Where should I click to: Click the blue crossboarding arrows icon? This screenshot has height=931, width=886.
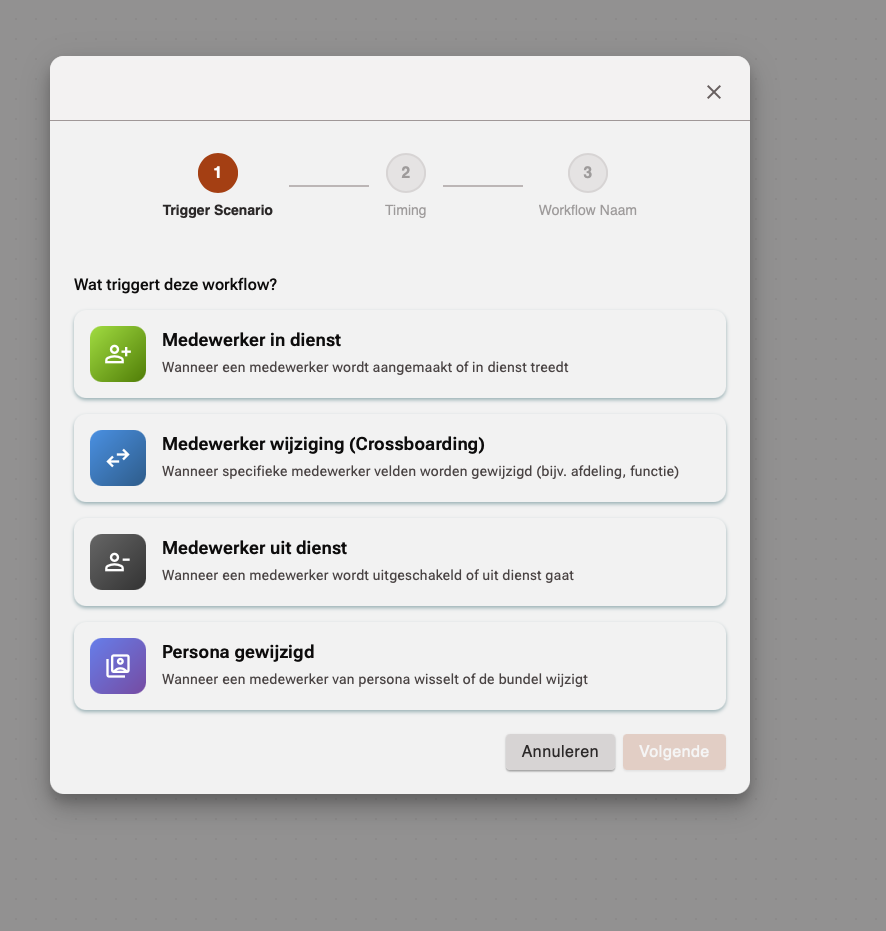point(118,458)
